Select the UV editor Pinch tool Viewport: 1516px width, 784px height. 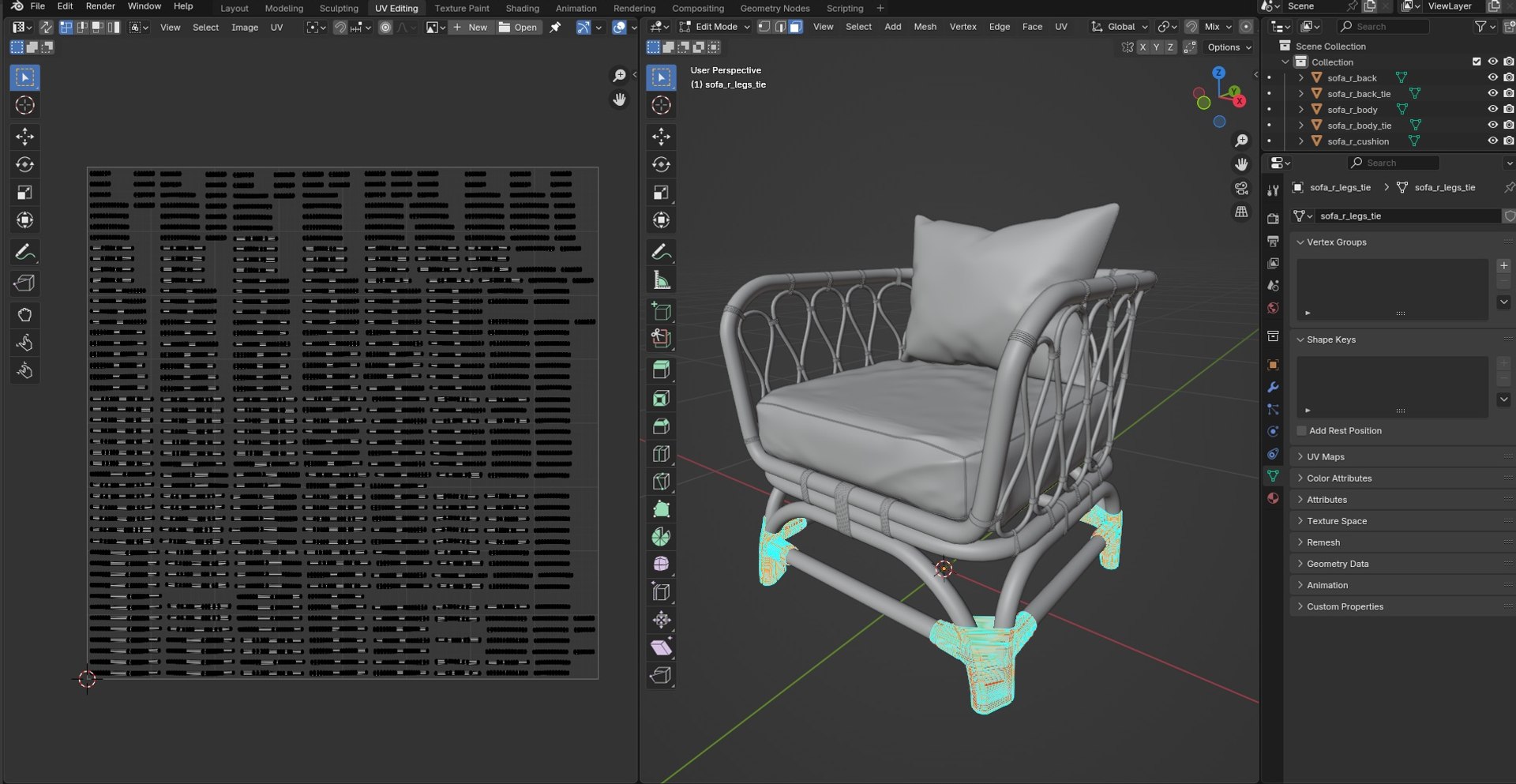coord(24,370)
